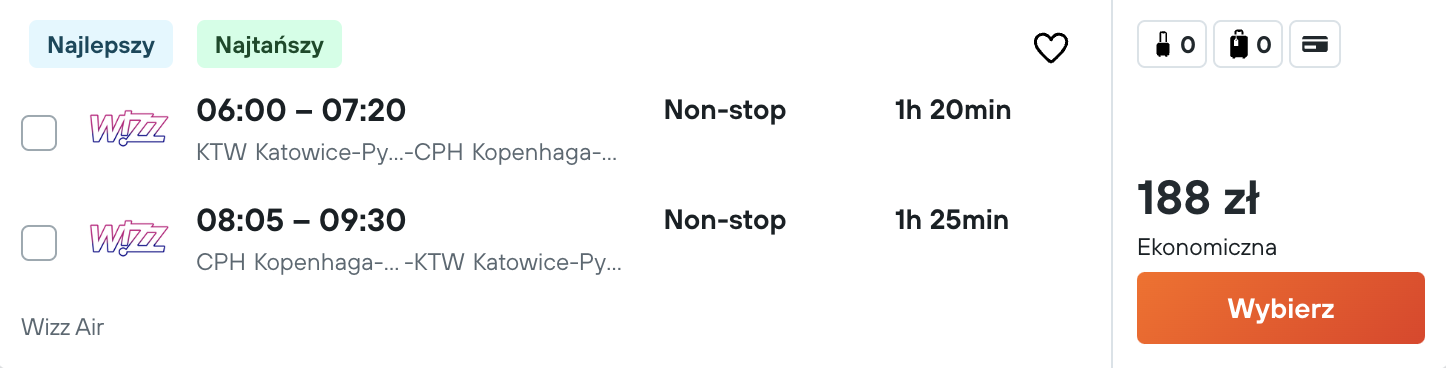Click the 06:00 – 07:20 departure time
The width and height of the screenshot is (1446, 368).
pyautogui.click(x=301, y=110)
